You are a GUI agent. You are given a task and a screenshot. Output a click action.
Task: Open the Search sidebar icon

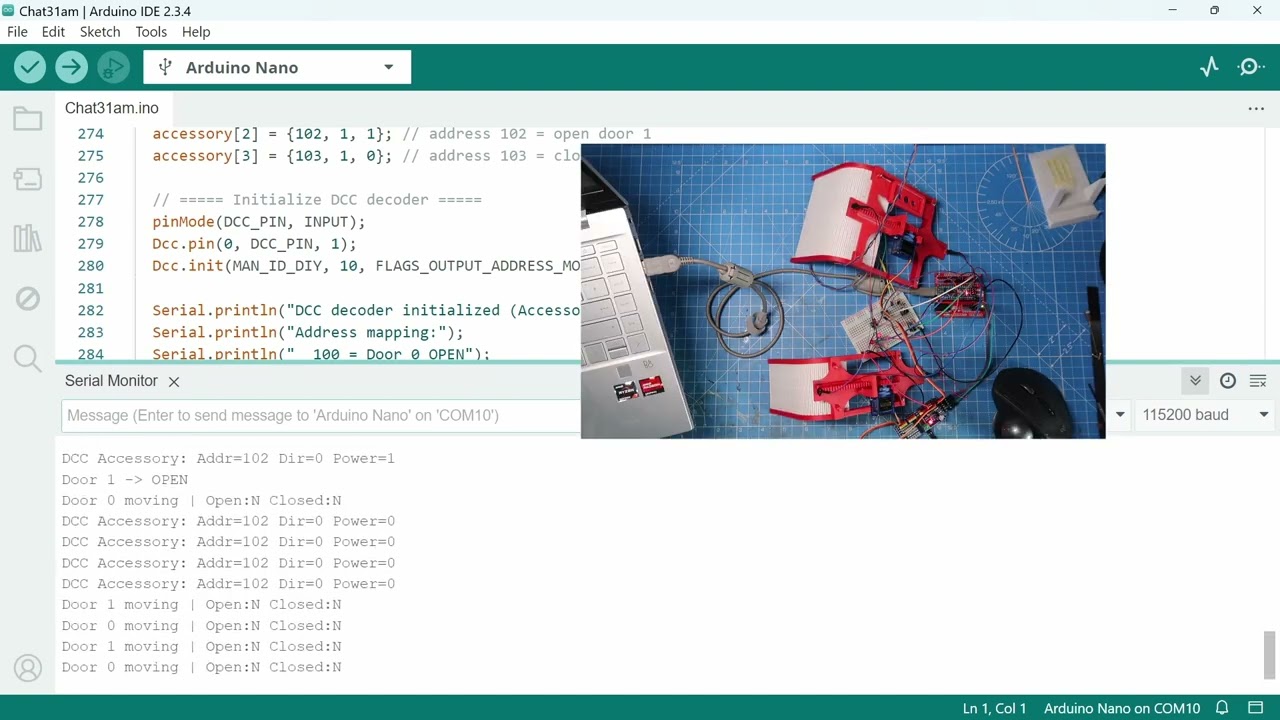28,358
